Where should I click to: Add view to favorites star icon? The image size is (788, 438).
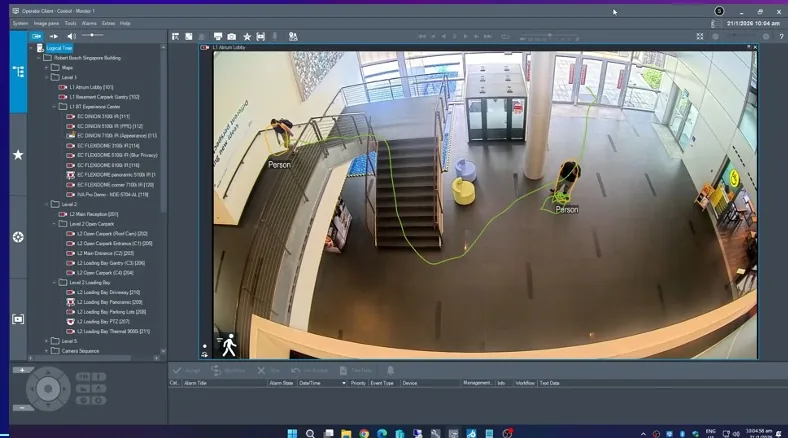247,37
